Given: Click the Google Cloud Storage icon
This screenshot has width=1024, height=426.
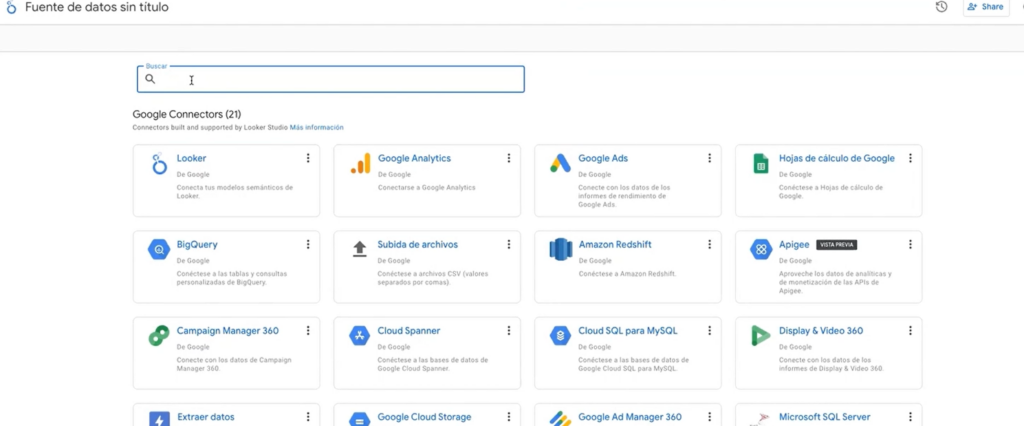Looking at the screenshot, I should pyautogui.click(x=360, y=418).
